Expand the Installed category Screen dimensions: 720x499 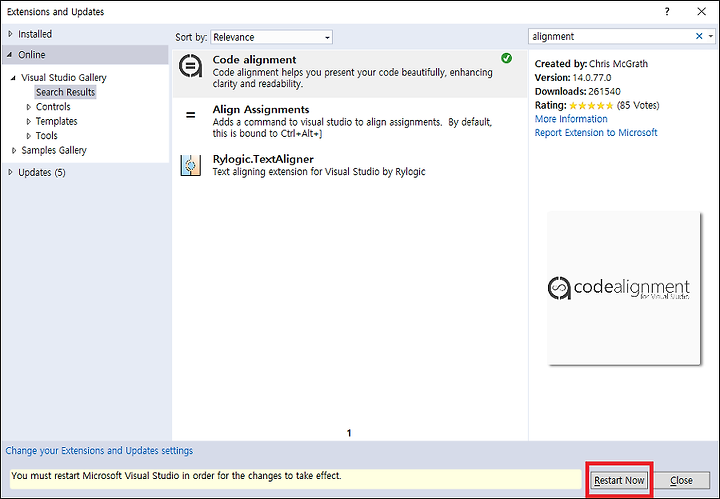10,34
